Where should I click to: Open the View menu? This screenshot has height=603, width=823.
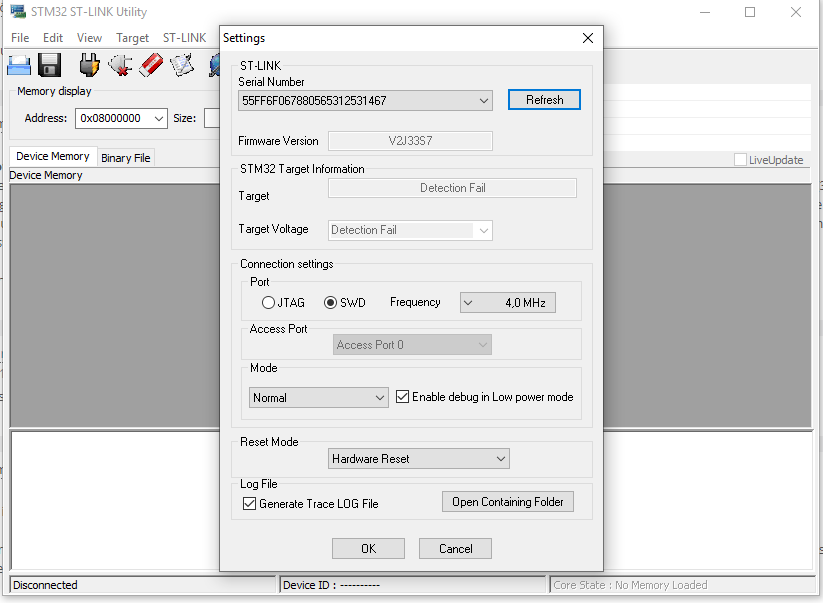89,38
